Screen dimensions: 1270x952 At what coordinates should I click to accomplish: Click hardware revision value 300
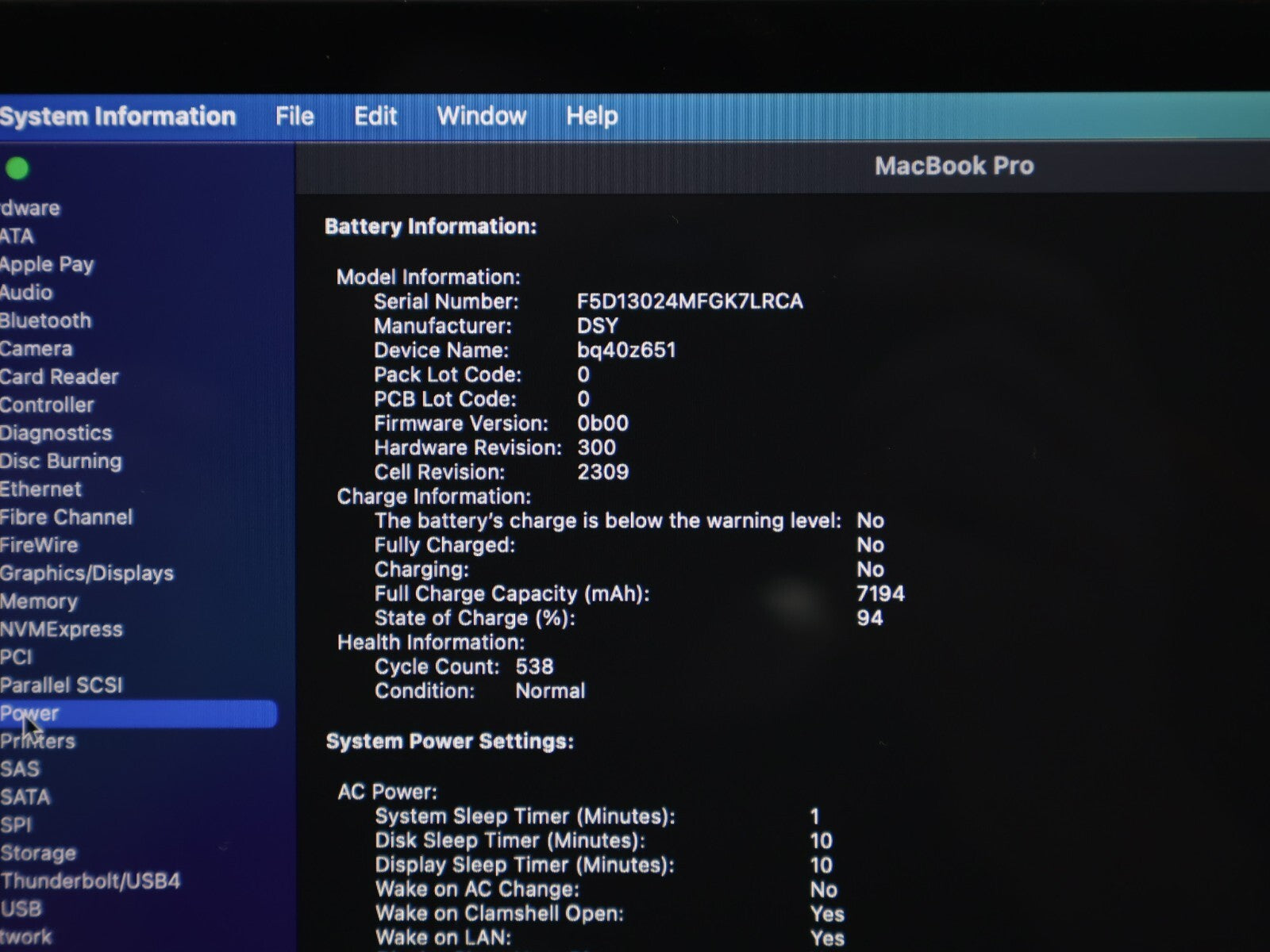[x=596, y=447]
